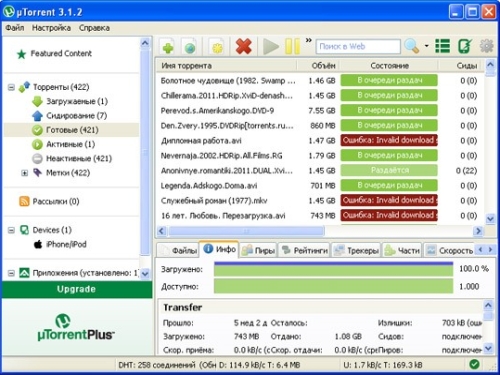Click the Create New Torrent icon
The image size is (500, 375).
pos(217,46)
